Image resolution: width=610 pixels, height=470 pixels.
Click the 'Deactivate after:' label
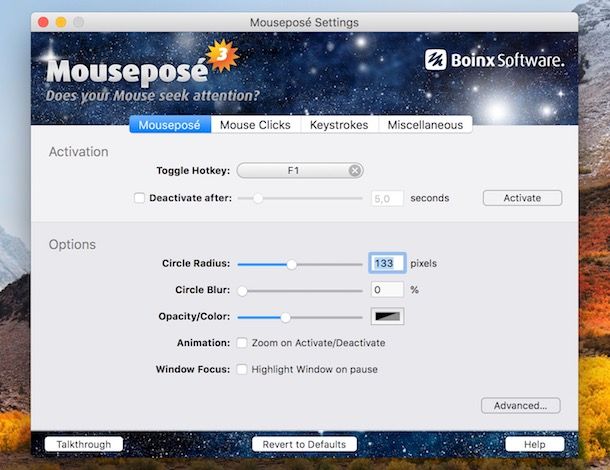click(x=190, y=198)
